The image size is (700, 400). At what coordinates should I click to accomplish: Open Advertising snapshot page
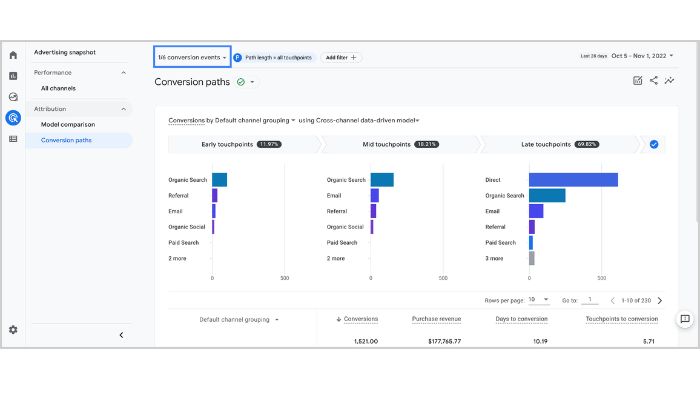(x=65, y=52)
